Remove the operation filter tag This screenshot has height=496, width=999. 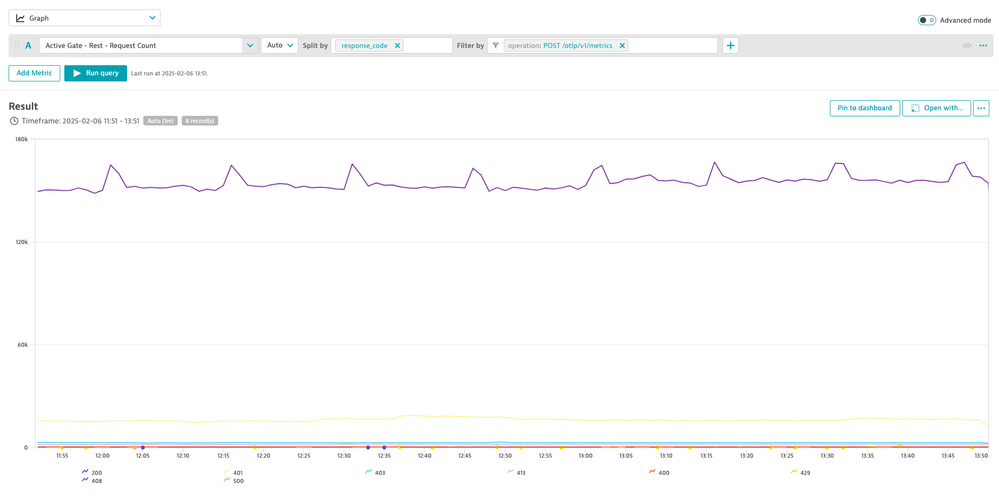[622, 46]
